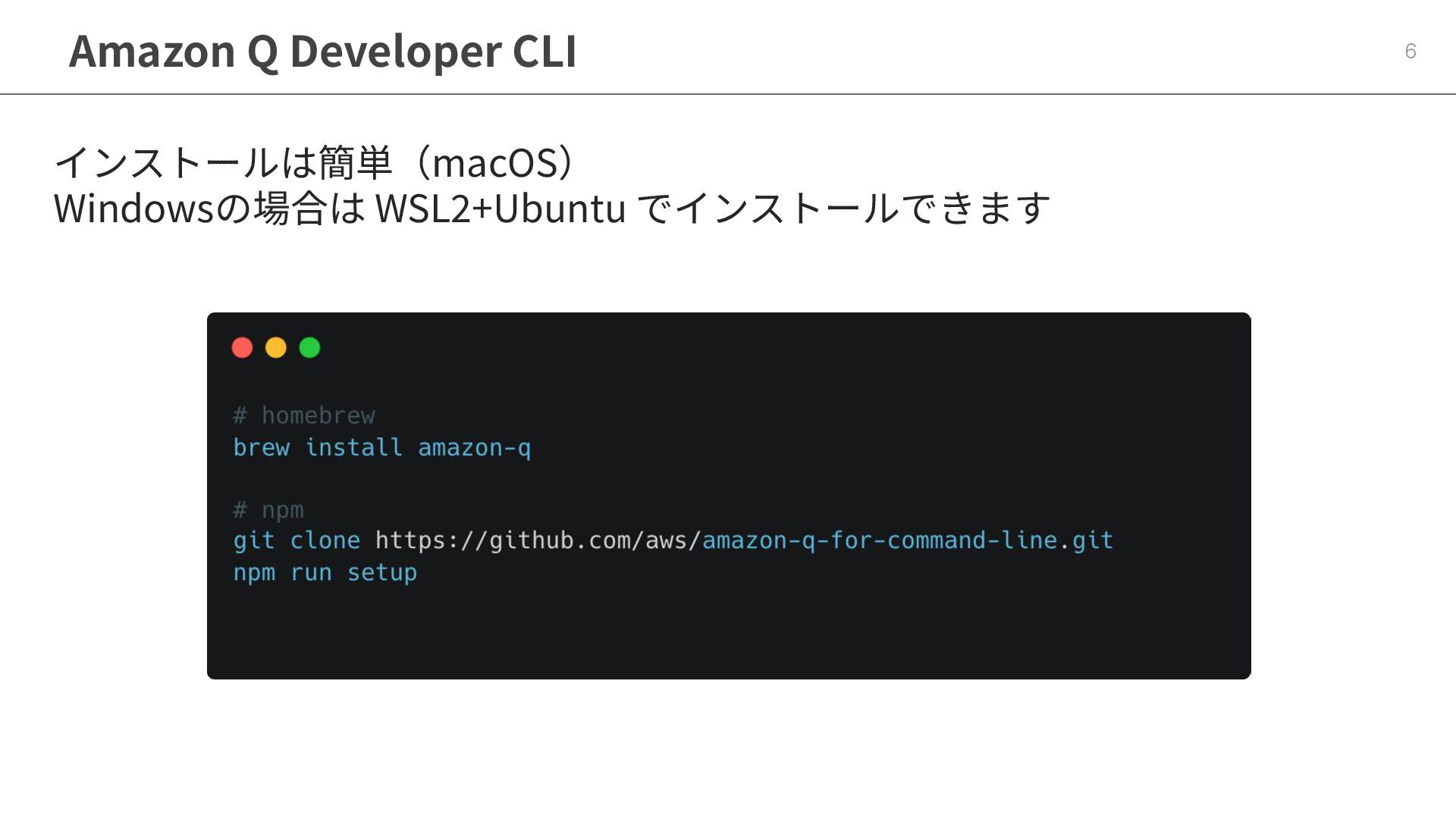Click the green maximize dot in the terminal
1456x819 pixels.
[x=309, y=347]
